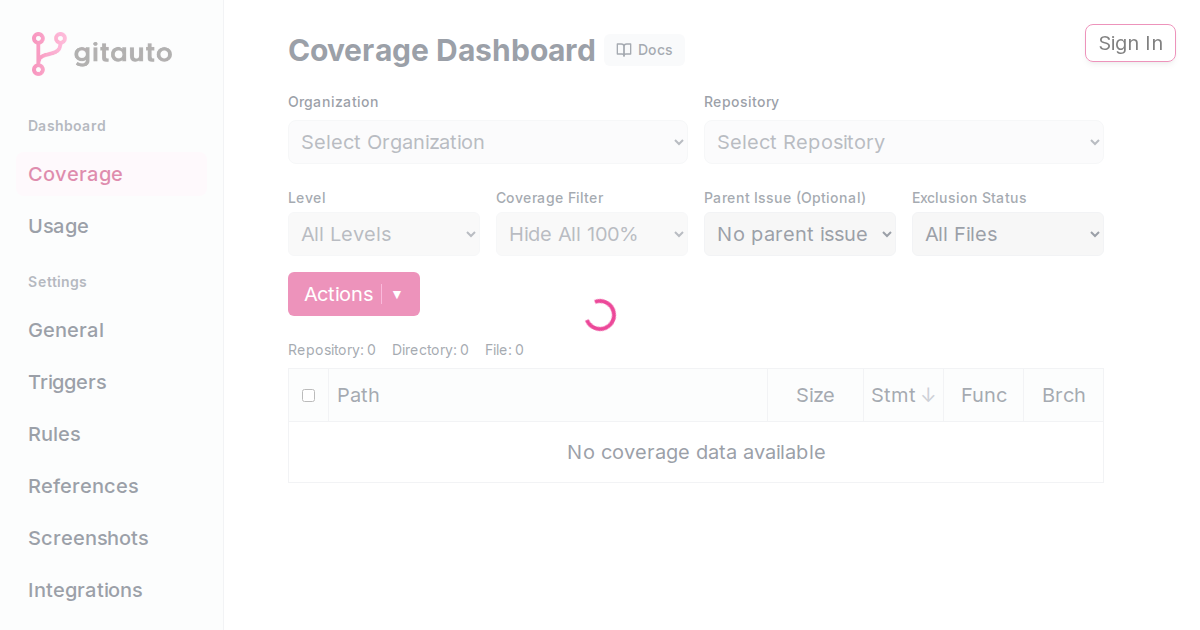The height and width of the screenshot is (630, 1200).
Task: Open the Rules settings page
Action: point(111,434)
